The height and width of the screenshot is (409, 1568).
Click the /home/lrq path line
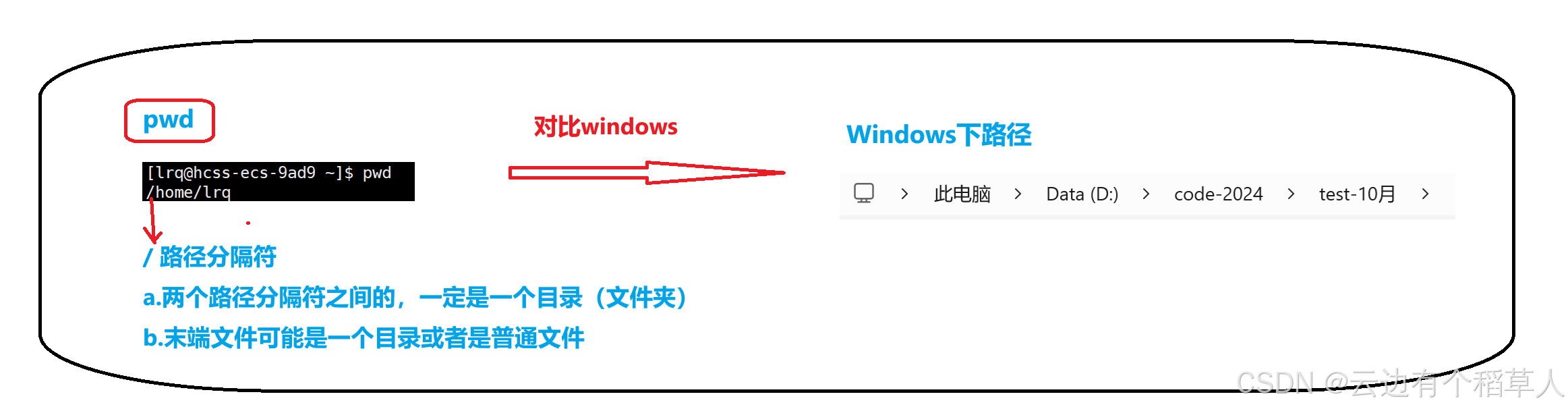(x=189, y=192)
